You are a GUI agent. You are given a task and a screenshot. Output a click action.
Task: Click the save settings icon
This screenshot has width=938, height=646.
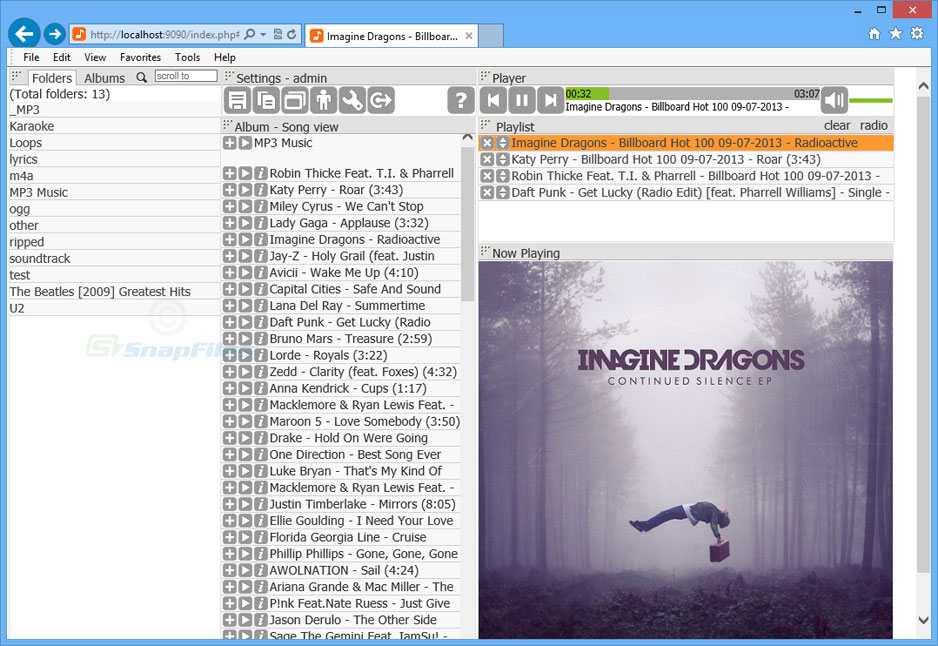click(238, 99)
